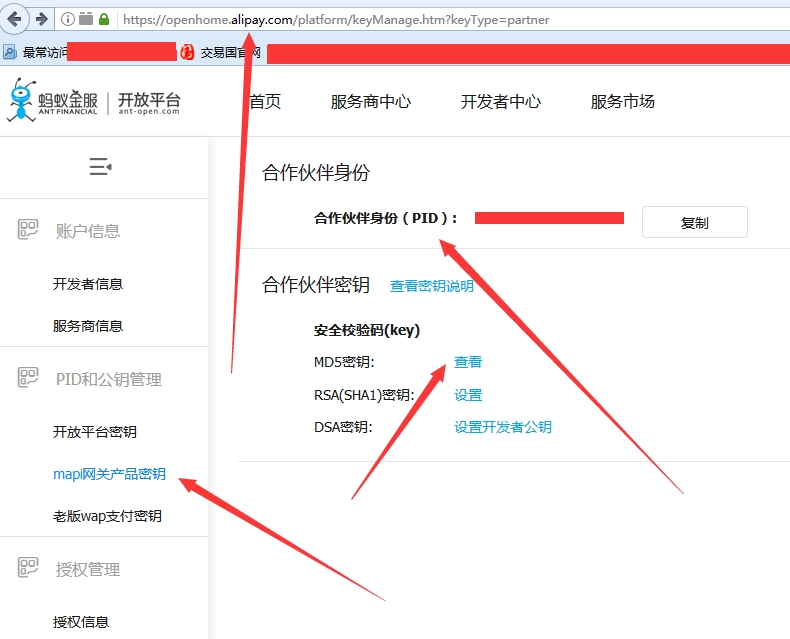Open 服务商中心 navigation item

point(371,101)
